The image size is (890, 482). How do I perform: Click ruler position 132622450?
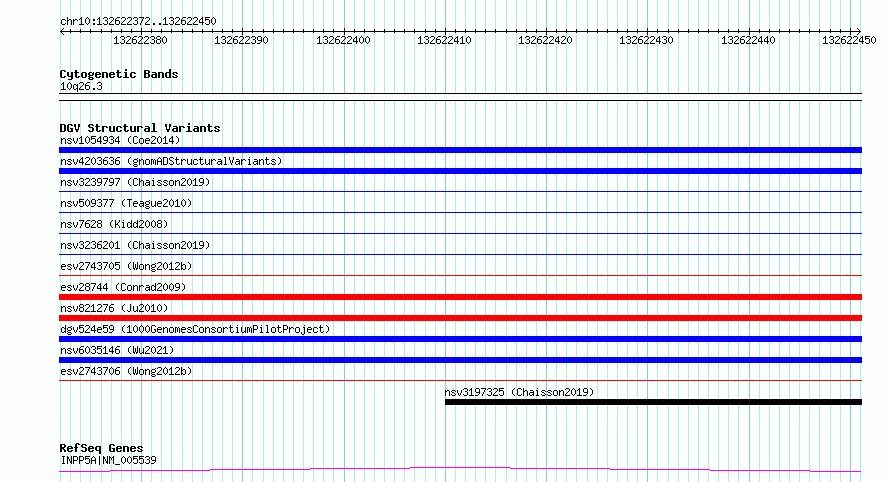coord(849,40)
